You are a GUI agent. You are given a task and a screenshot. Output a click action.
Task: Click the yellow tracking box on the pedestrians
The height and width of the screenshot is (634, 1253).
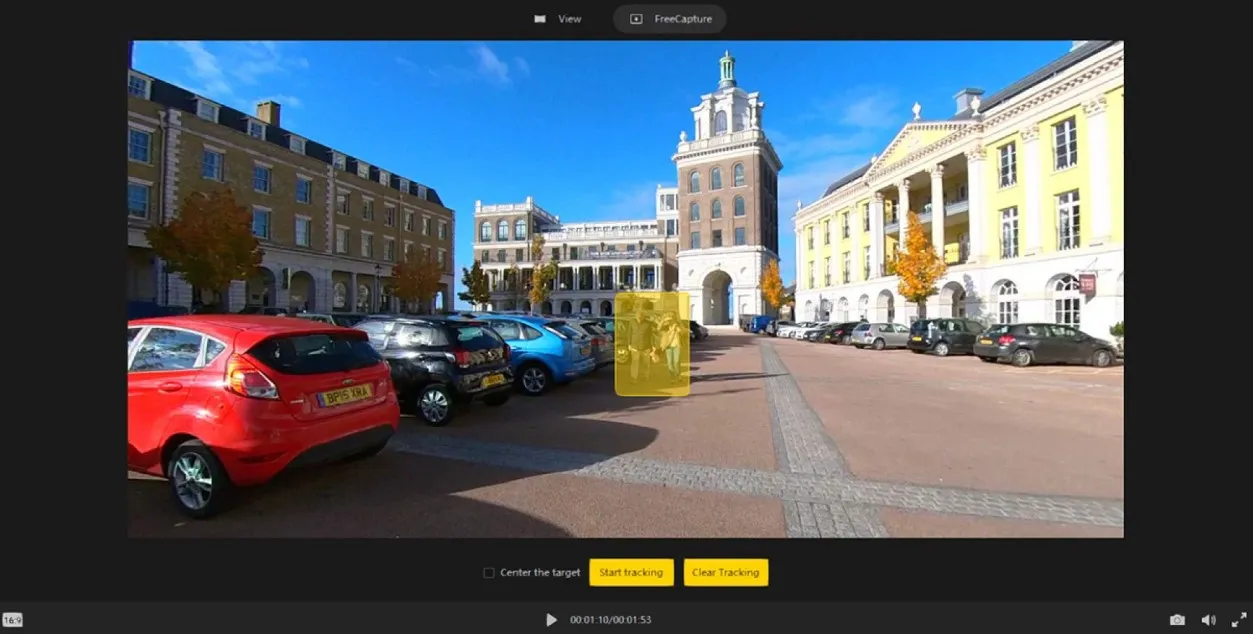click(x=652, y=343)
